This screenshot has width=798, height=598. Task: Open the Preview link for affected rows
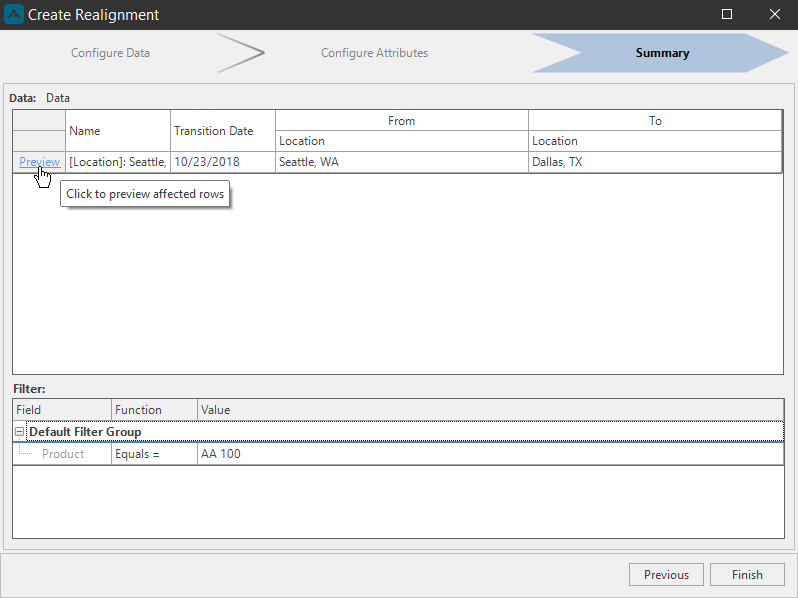coord(39,162)
